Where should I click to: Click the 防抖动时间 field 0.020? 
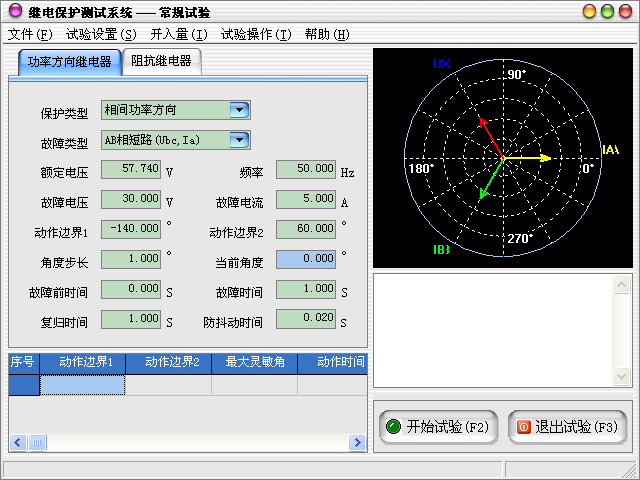coord(306,319)
